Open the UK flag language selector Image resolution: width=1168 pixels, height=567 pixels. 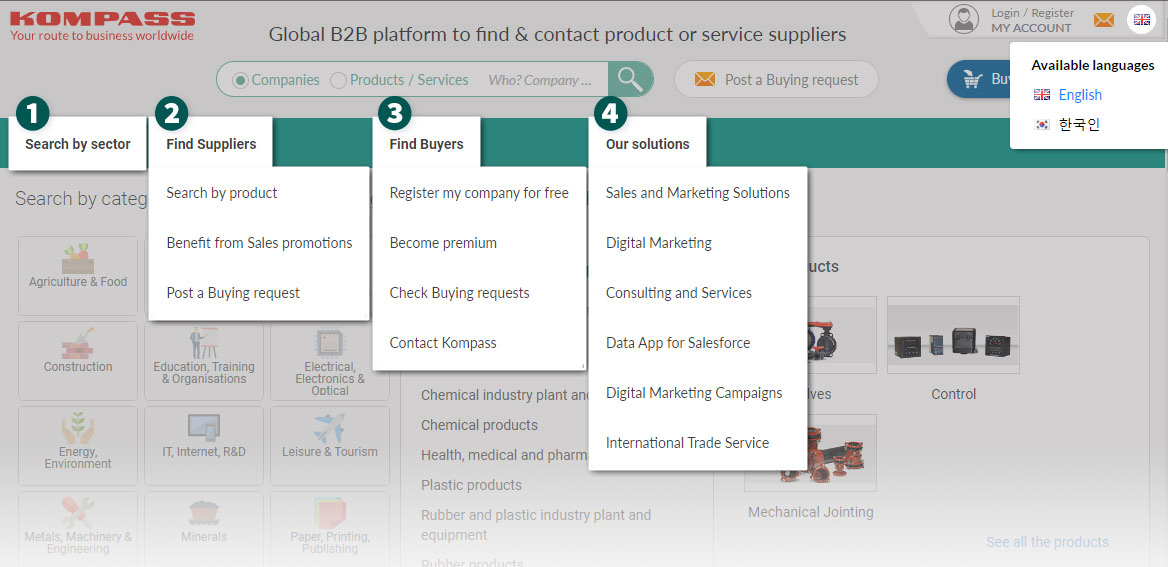pos(1141,20)
